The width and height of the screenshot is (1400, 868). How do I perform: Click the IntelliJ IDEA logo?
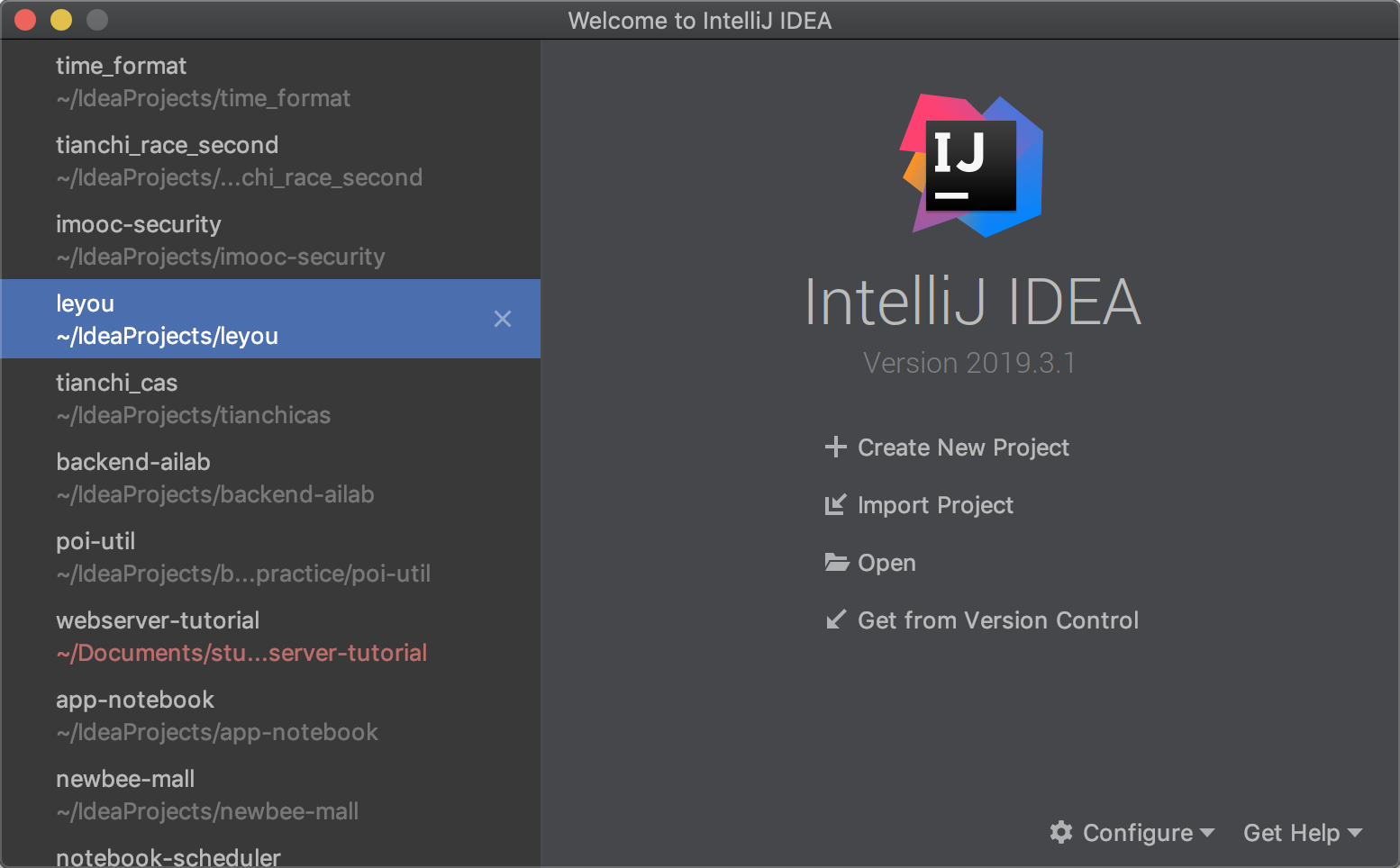click(x=973, y=167)
